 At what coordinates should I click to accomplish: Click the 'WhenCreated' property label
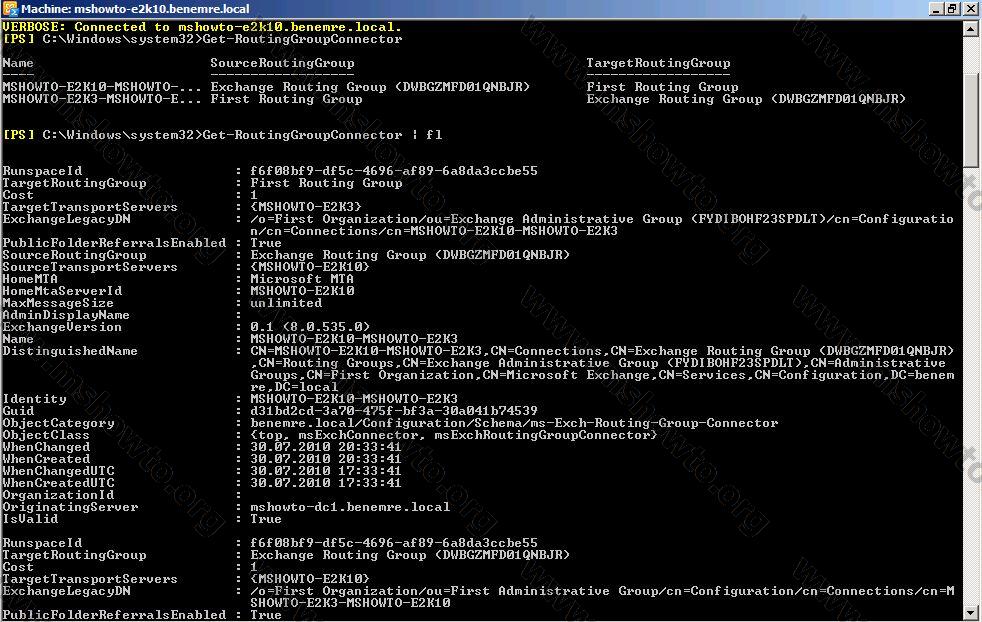[x=46, y=459]
